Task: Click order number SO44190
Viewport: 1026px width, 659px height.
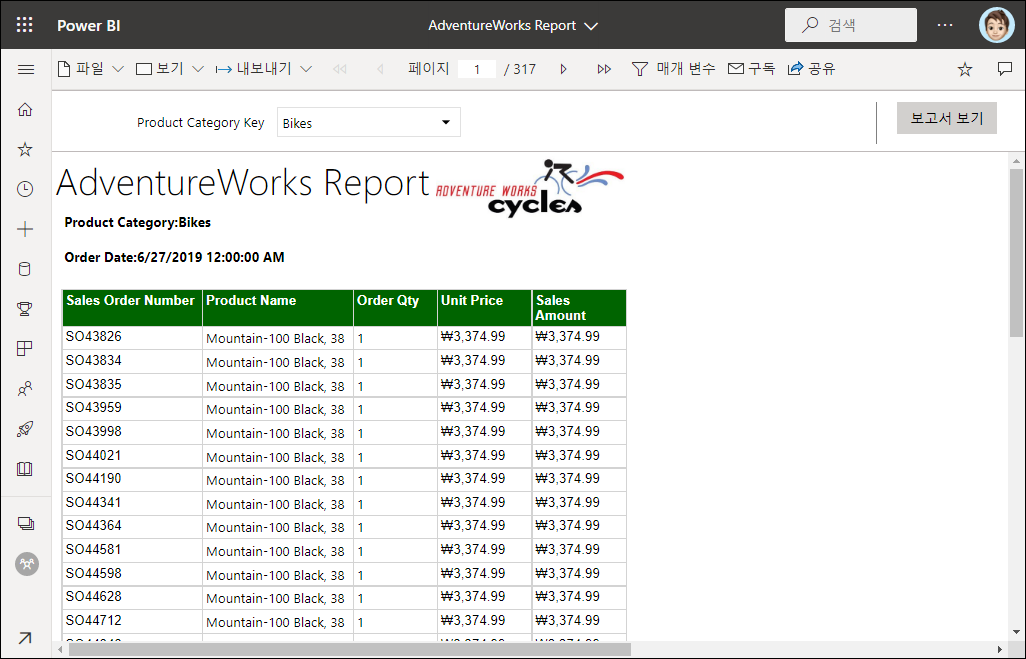Action: [x=94, y=478]
